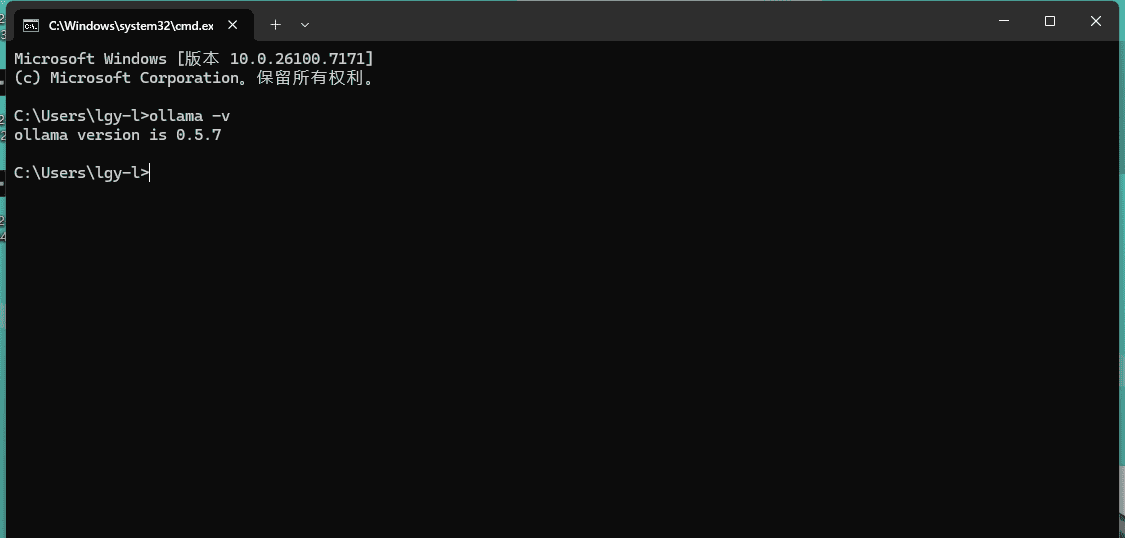This screenshot has height=538, width=1125.
Task: Minimize the terminal window
Action: tap(1004, 21)
